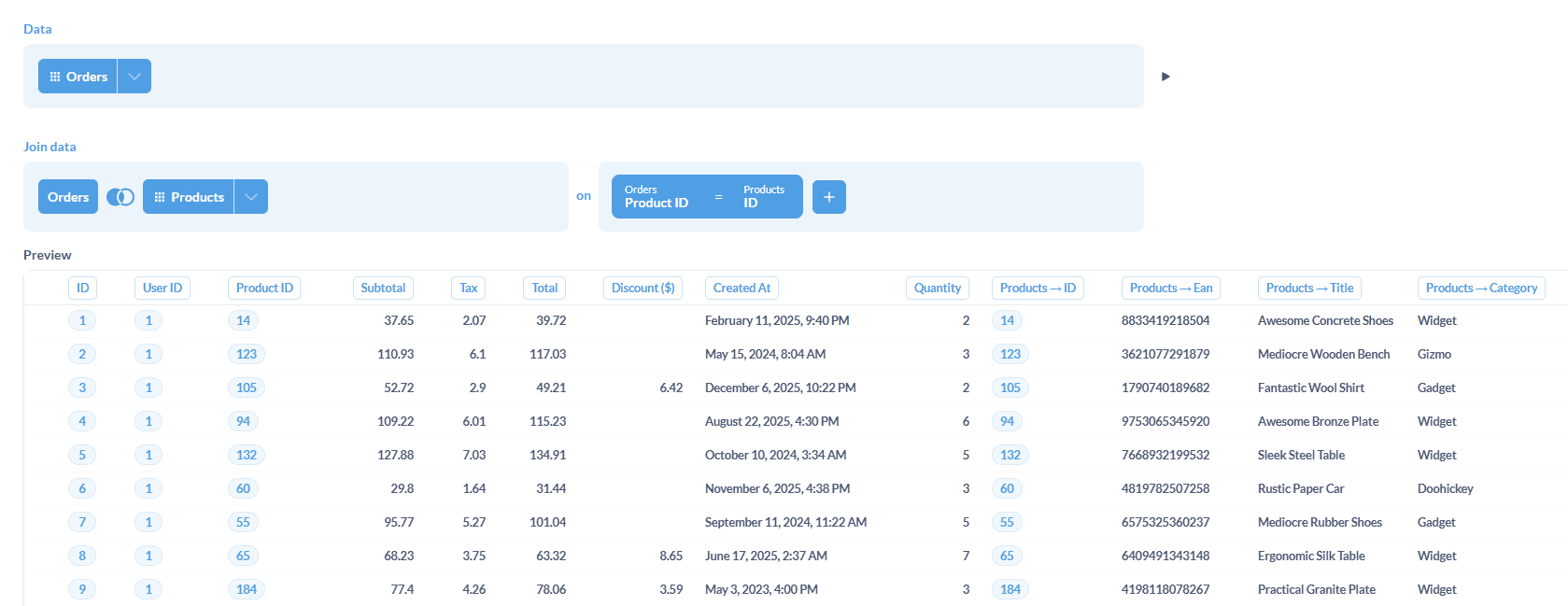
Task: Click the plus icon to add join condition
Action: pyautogui.click(x=828, y=197)
